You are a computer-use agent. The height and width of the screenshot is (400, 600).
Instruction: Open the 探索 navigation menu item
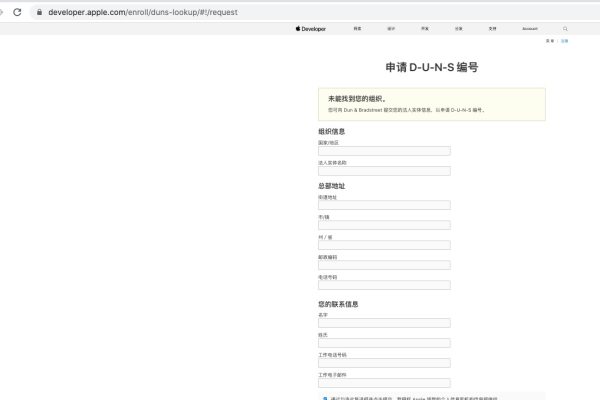point(357,29)
